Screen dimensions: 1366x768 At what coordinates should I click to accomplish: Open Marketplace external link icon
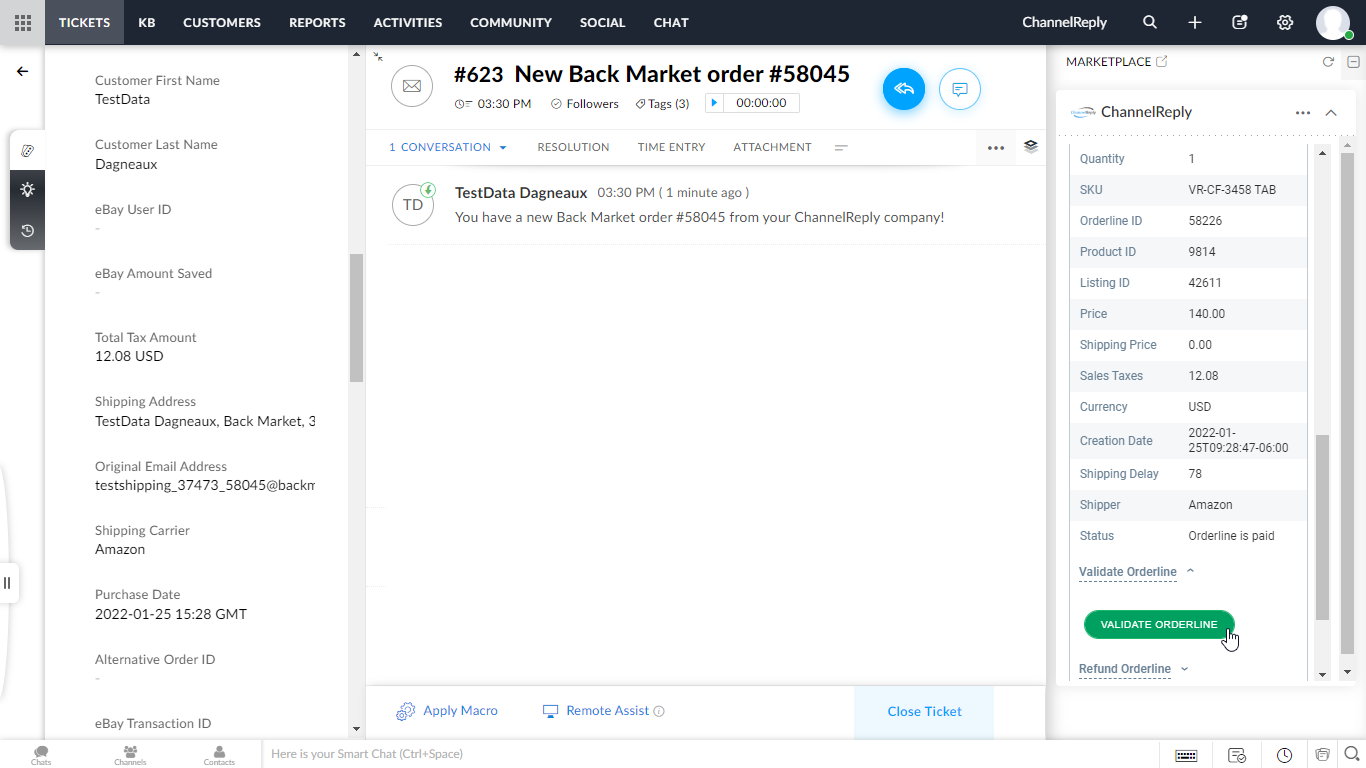(1161, 61)
